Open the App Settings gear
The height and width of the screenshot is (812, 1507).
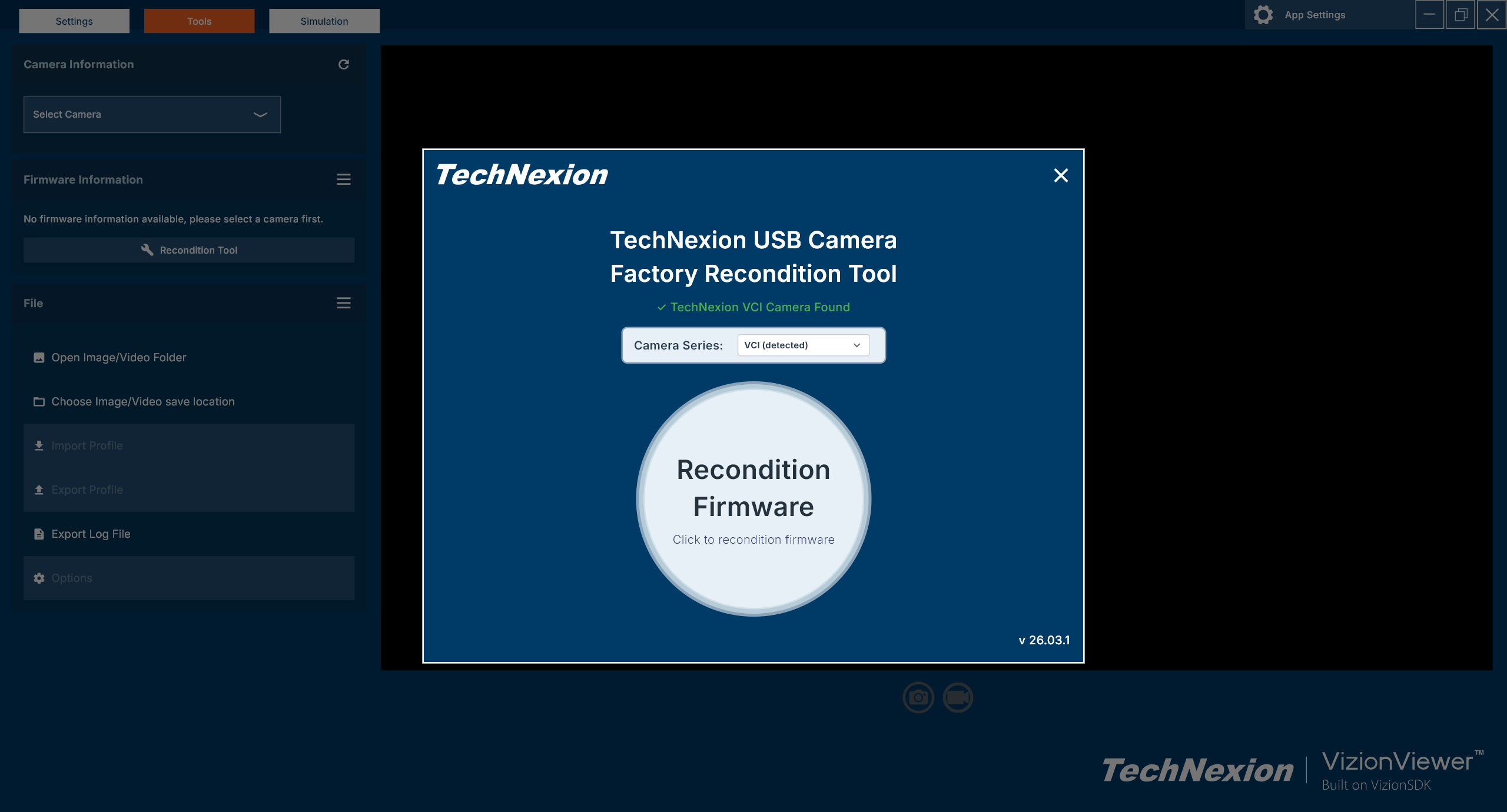pos(1263,15)
